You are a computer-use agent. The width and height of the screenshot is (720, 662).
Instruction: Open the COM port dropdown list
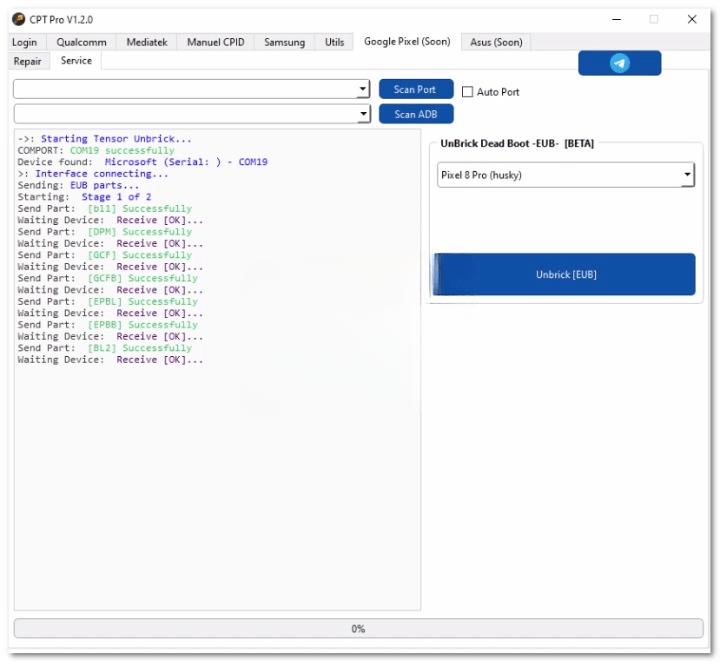coord(363,89)
